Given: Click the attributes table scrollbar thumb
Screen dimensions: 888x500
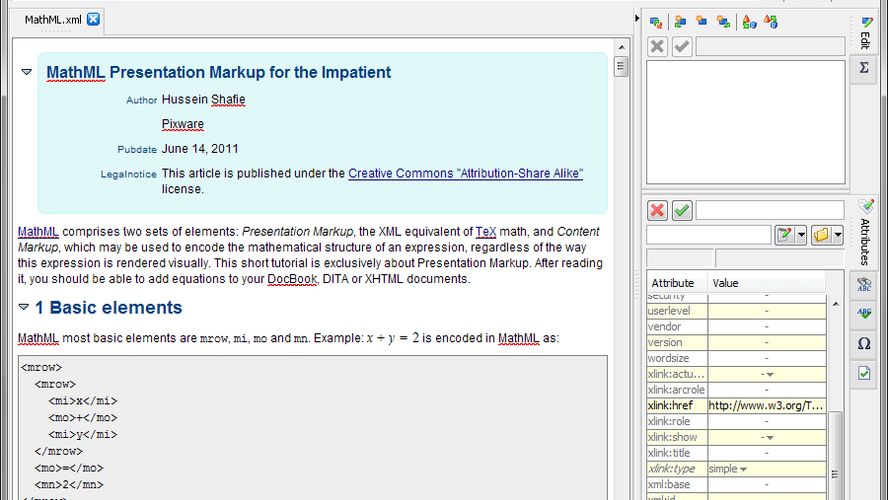Looking at the screenshot, I should 836,455.
